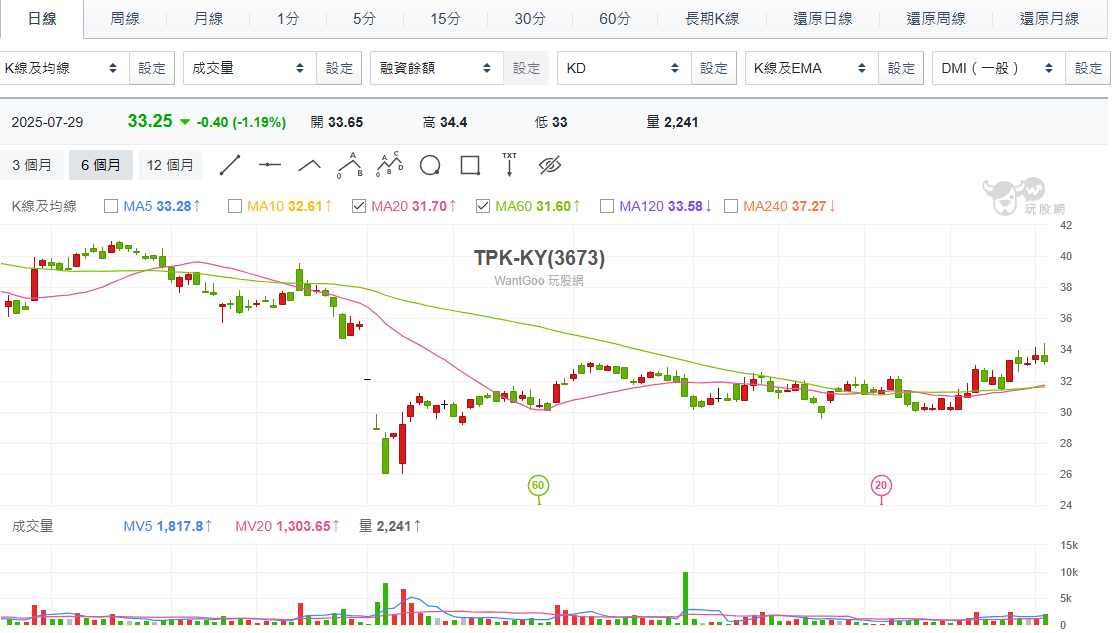Screen dimensions: 1115x633
Task: Select the TXT text annotation tool
Action: click(509, 165)
